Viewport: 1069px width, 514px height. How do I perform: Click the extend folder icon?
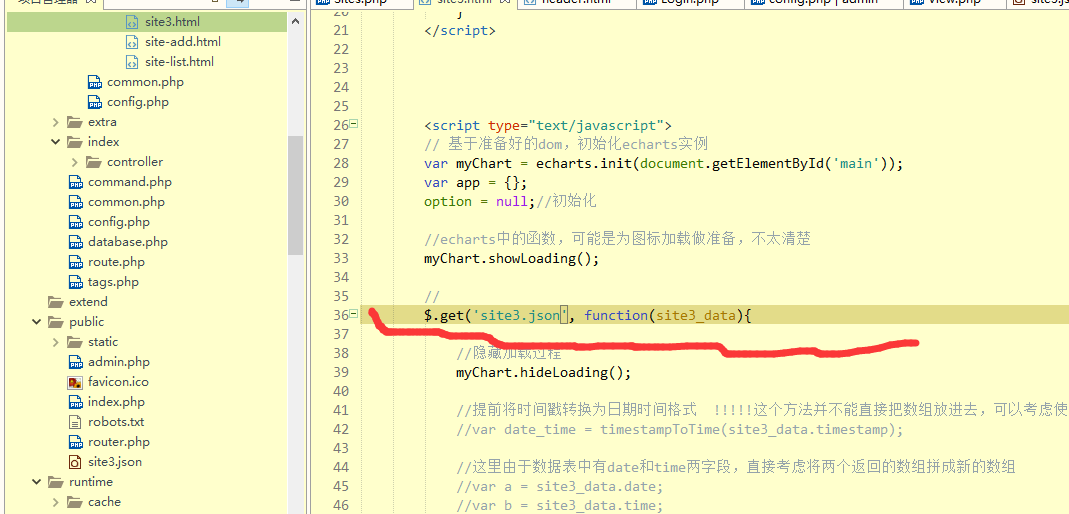coord(56,302)
